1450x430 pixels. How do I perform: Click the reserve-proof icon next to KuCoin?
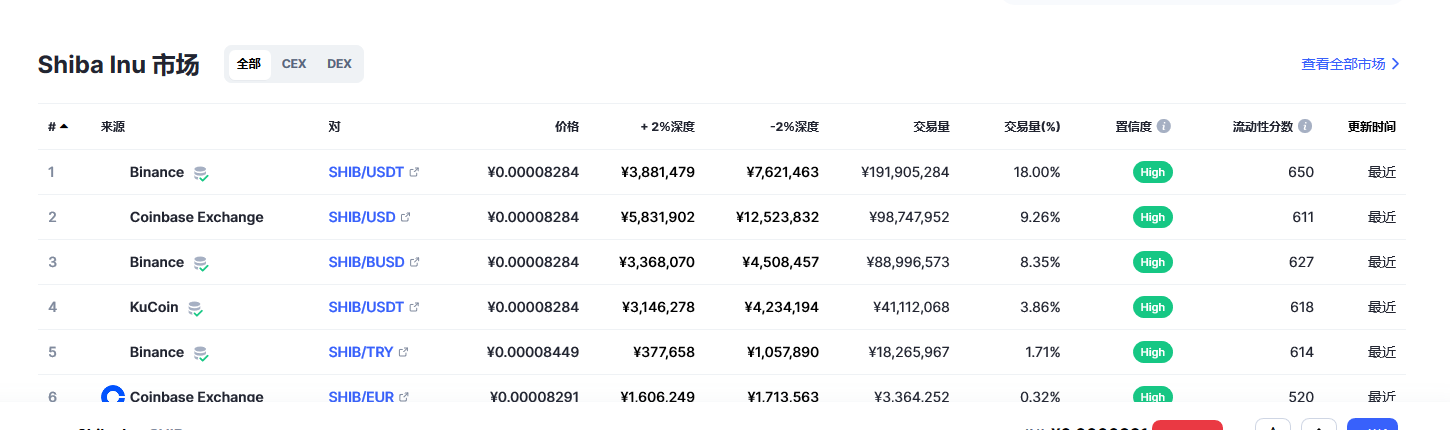[x=195, y=308]
